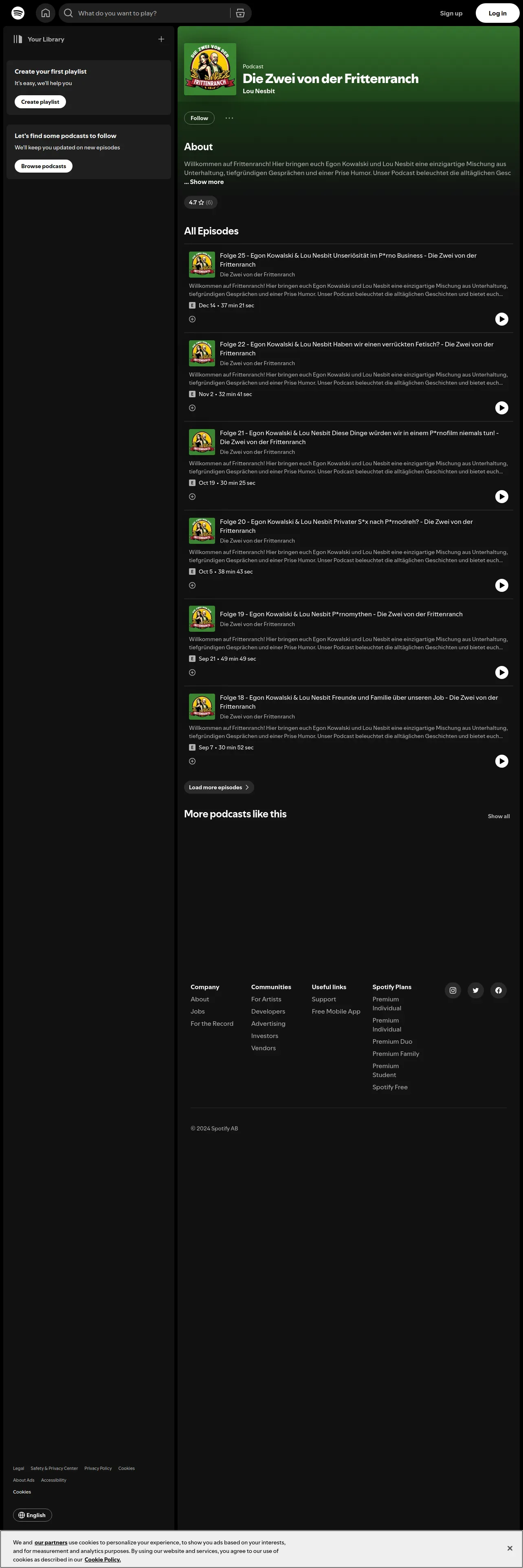Click the Your Library icon
This screenshot has height=1568, width=523.
pos(18,39)
